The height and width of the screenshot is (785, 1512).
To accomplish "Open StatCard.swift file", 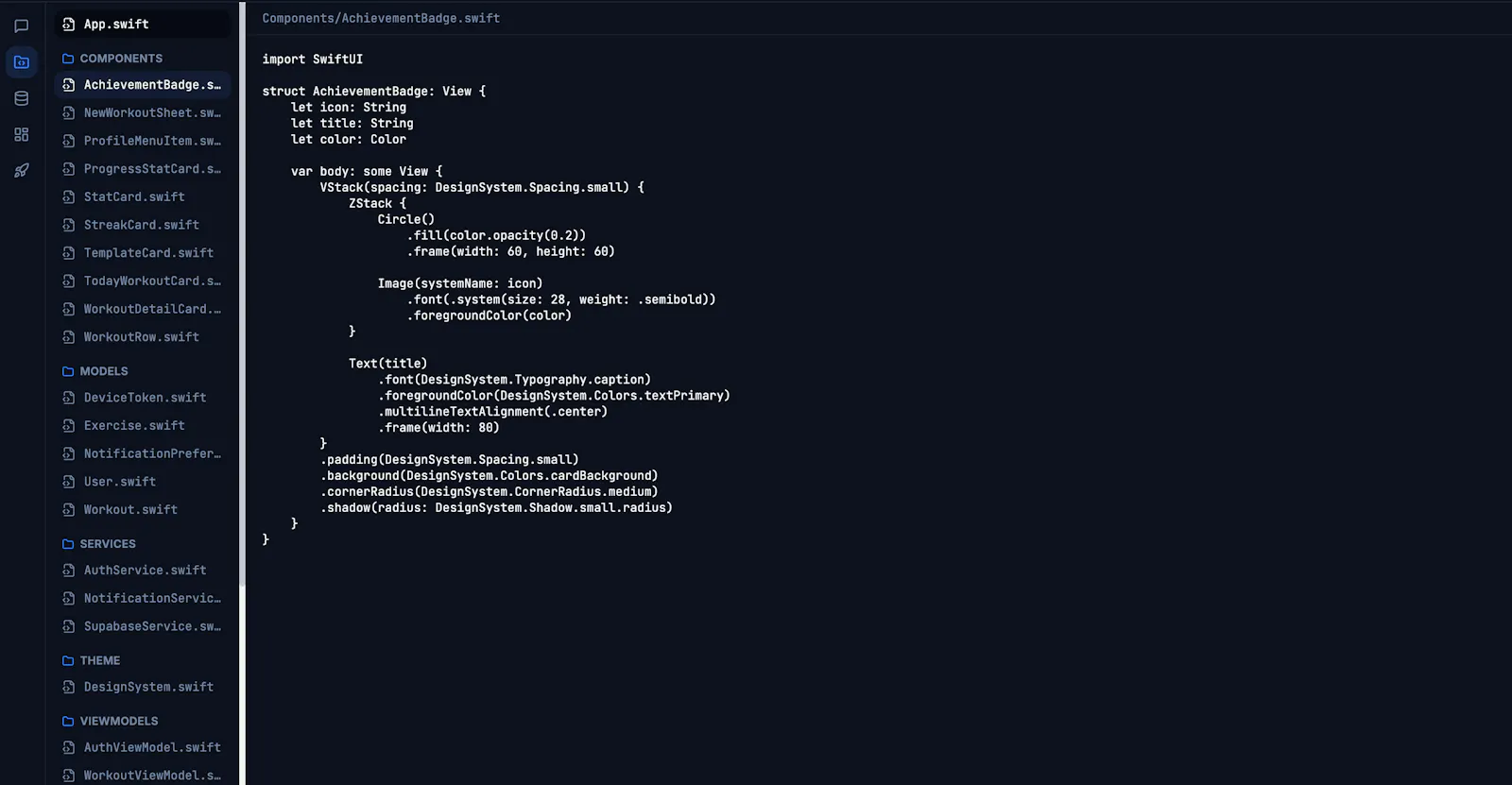I will click(142, 196).
